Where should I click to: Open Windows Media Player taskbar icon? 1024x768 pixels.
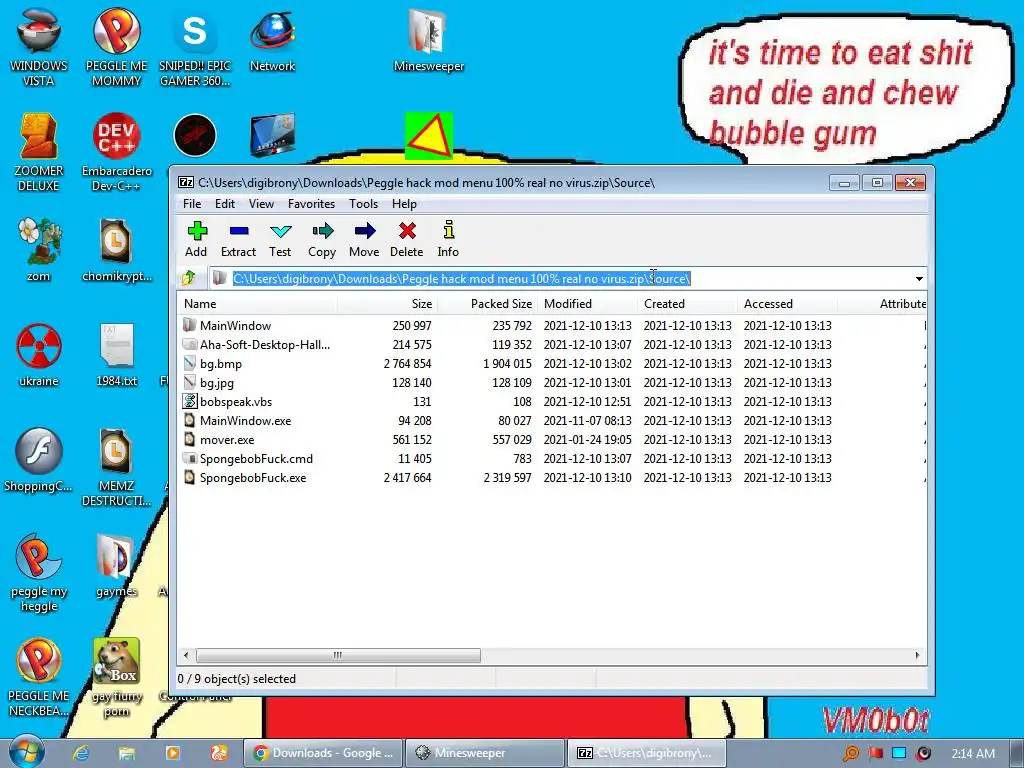click(172, 753)
